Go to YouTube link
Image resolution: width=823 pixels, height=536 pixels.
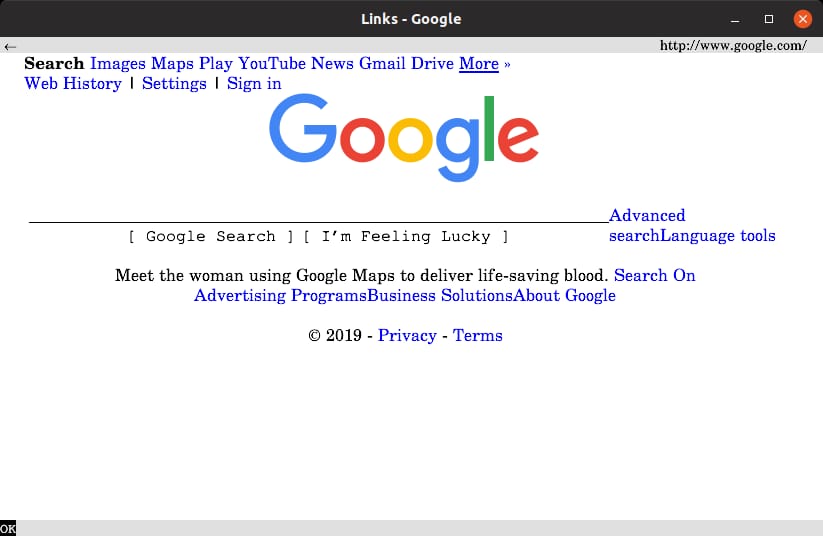tap(272, 64)
